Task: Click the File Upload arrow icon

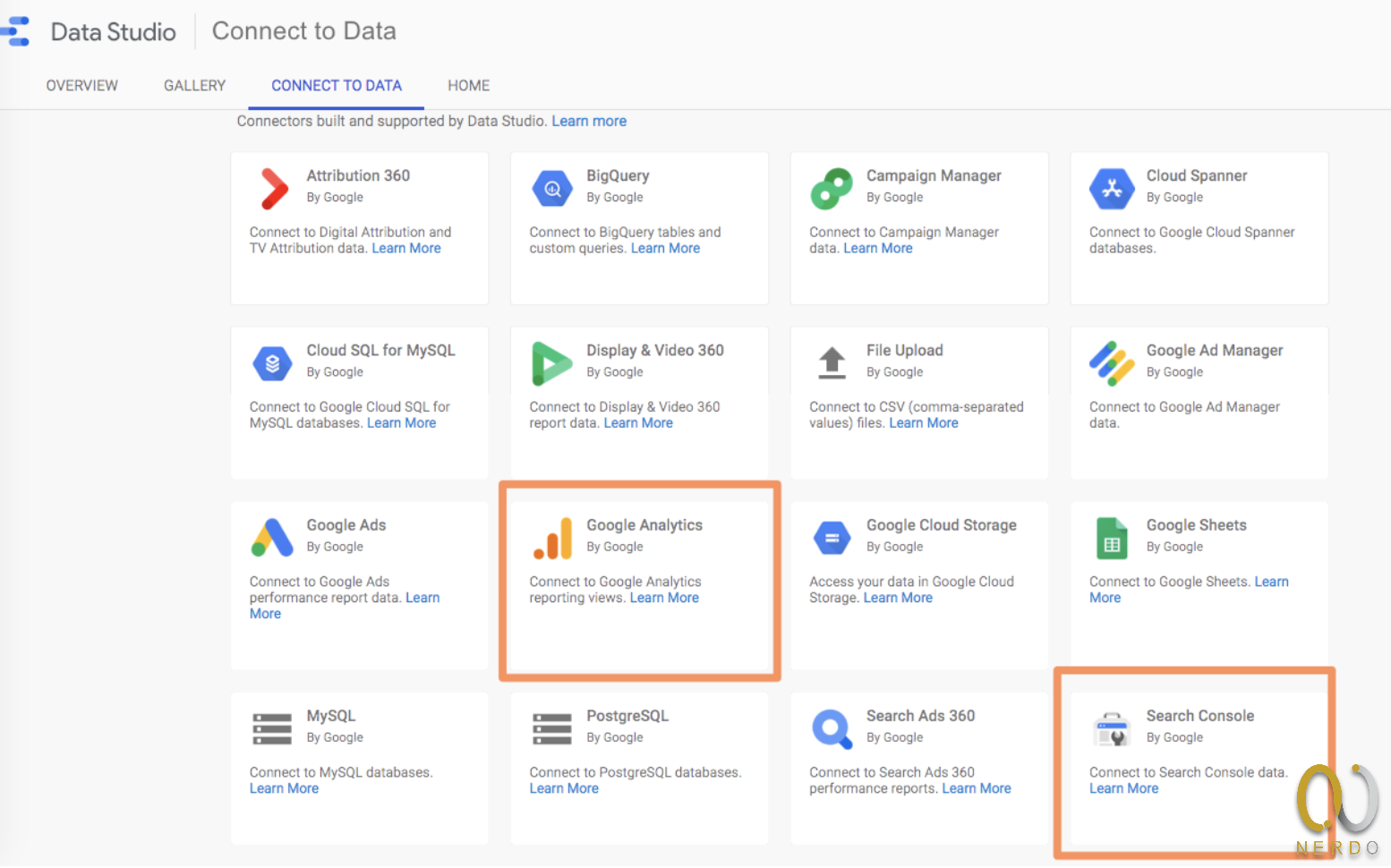Action: 832,362
